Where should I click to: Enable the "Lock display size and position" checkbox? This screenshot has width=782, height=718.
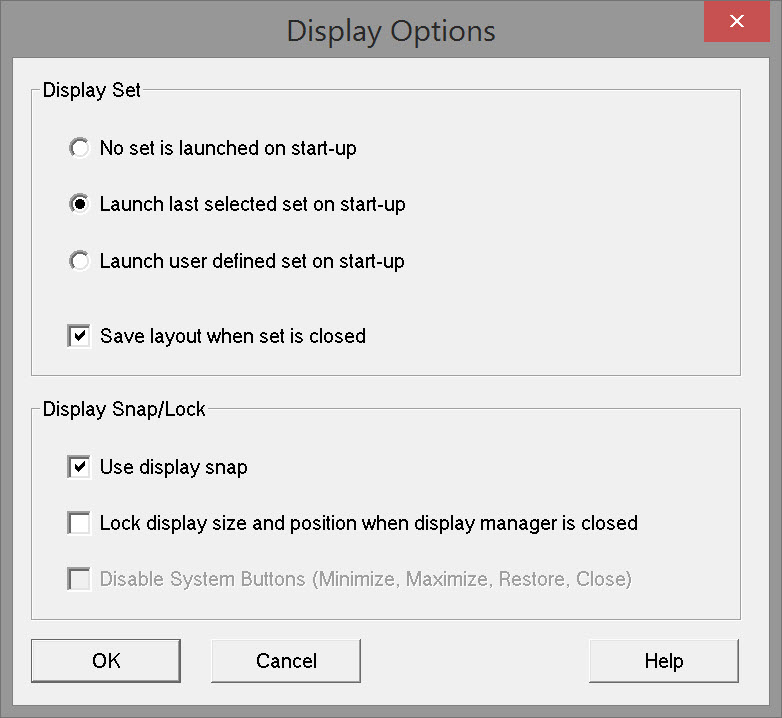point(79,523)
